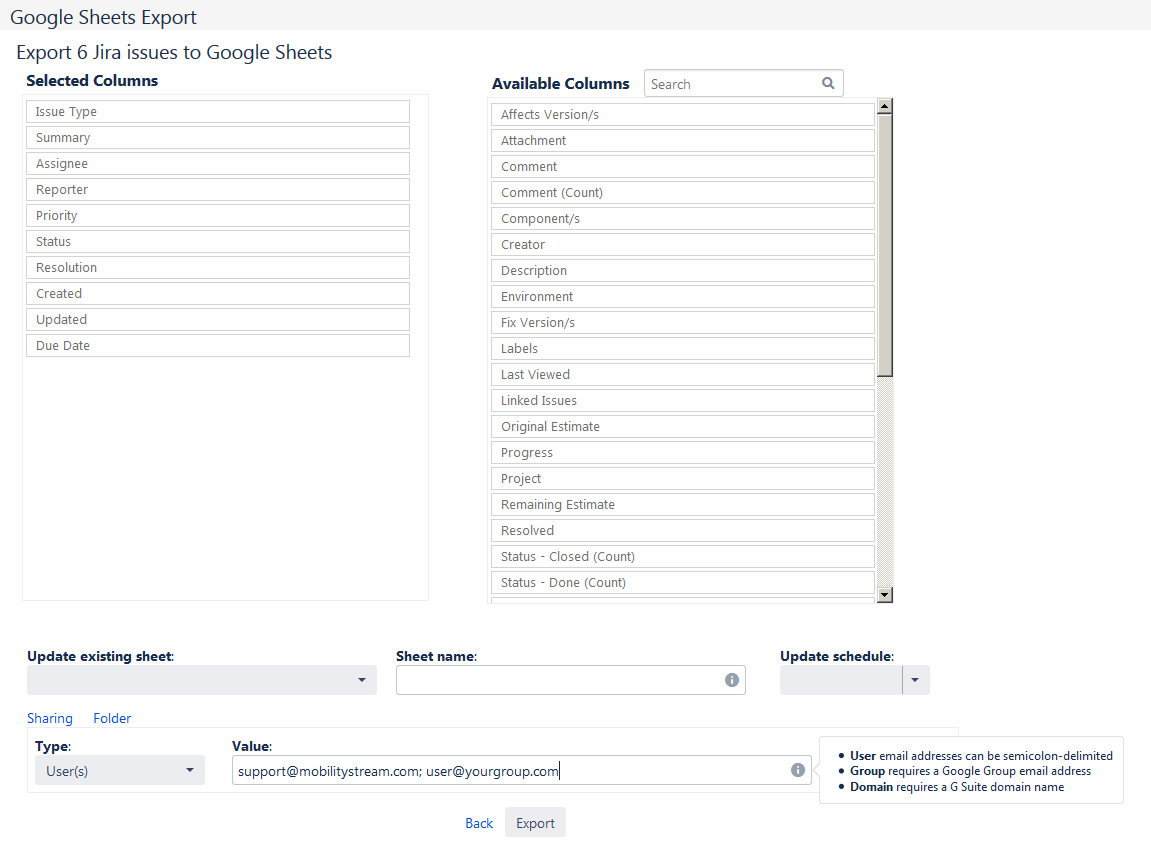Screen dimensions: 1151x850
Task: Click the scrollbar down arrow
Action: coord(884,595)
